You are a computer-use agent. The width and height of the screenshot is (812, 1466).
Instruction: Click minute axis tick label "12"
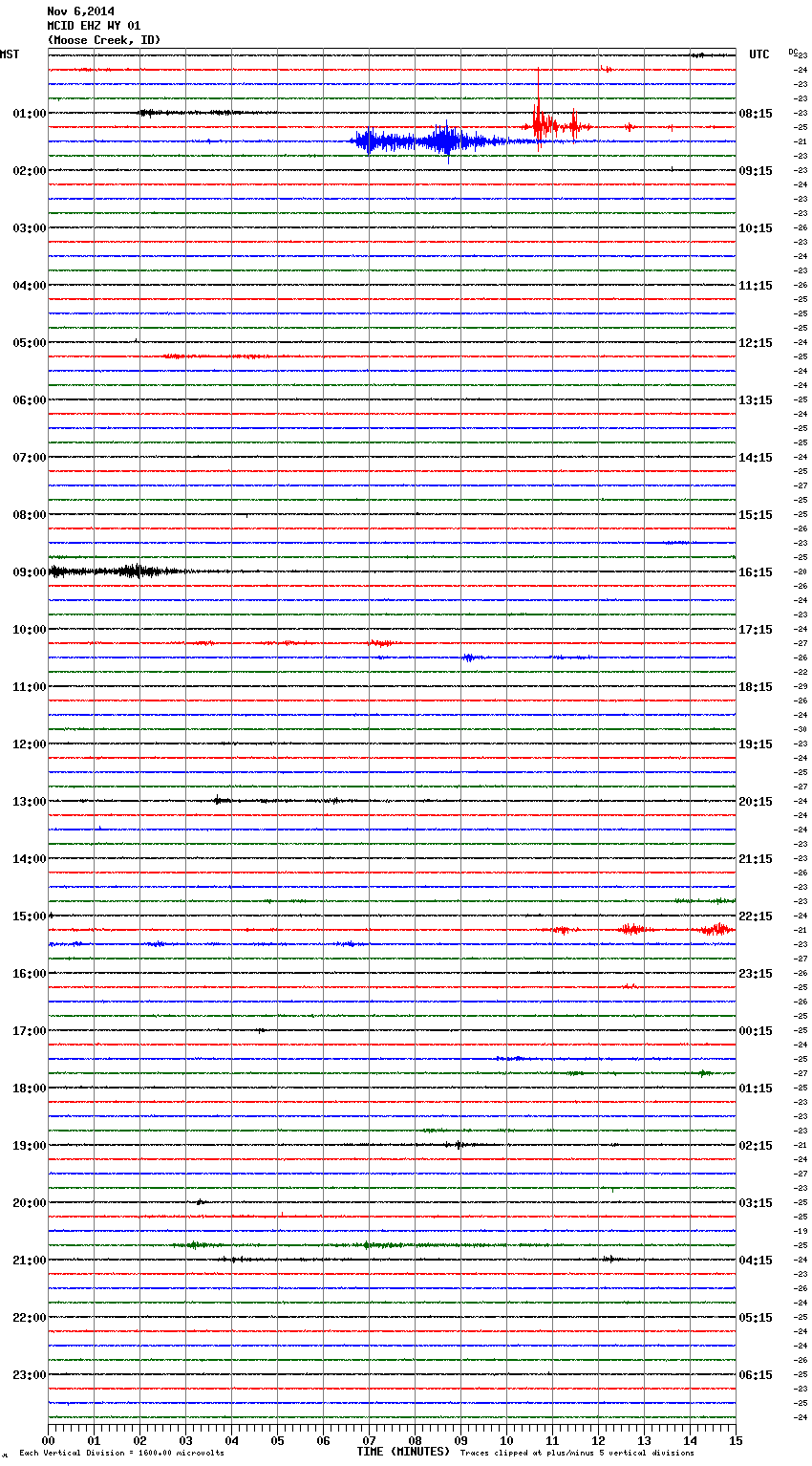point(598,1440)
